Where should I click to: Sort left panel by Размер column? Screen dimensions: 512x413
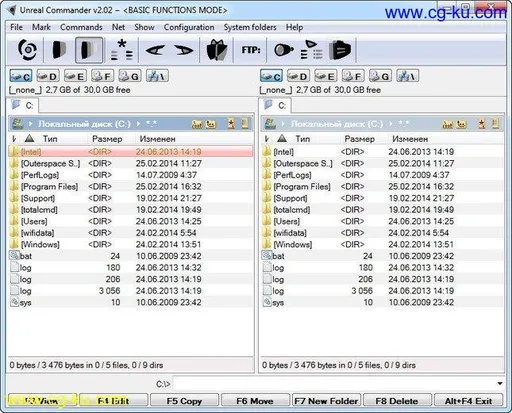107,139
